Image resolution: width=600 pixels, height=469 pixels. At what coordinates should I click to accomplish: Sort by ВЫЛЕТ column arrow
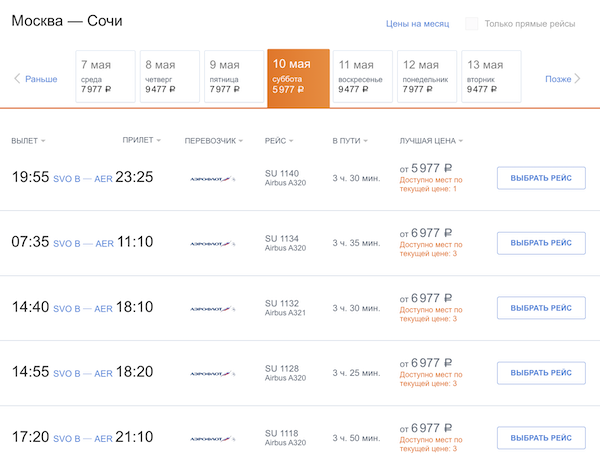click(x=43, y=141)
